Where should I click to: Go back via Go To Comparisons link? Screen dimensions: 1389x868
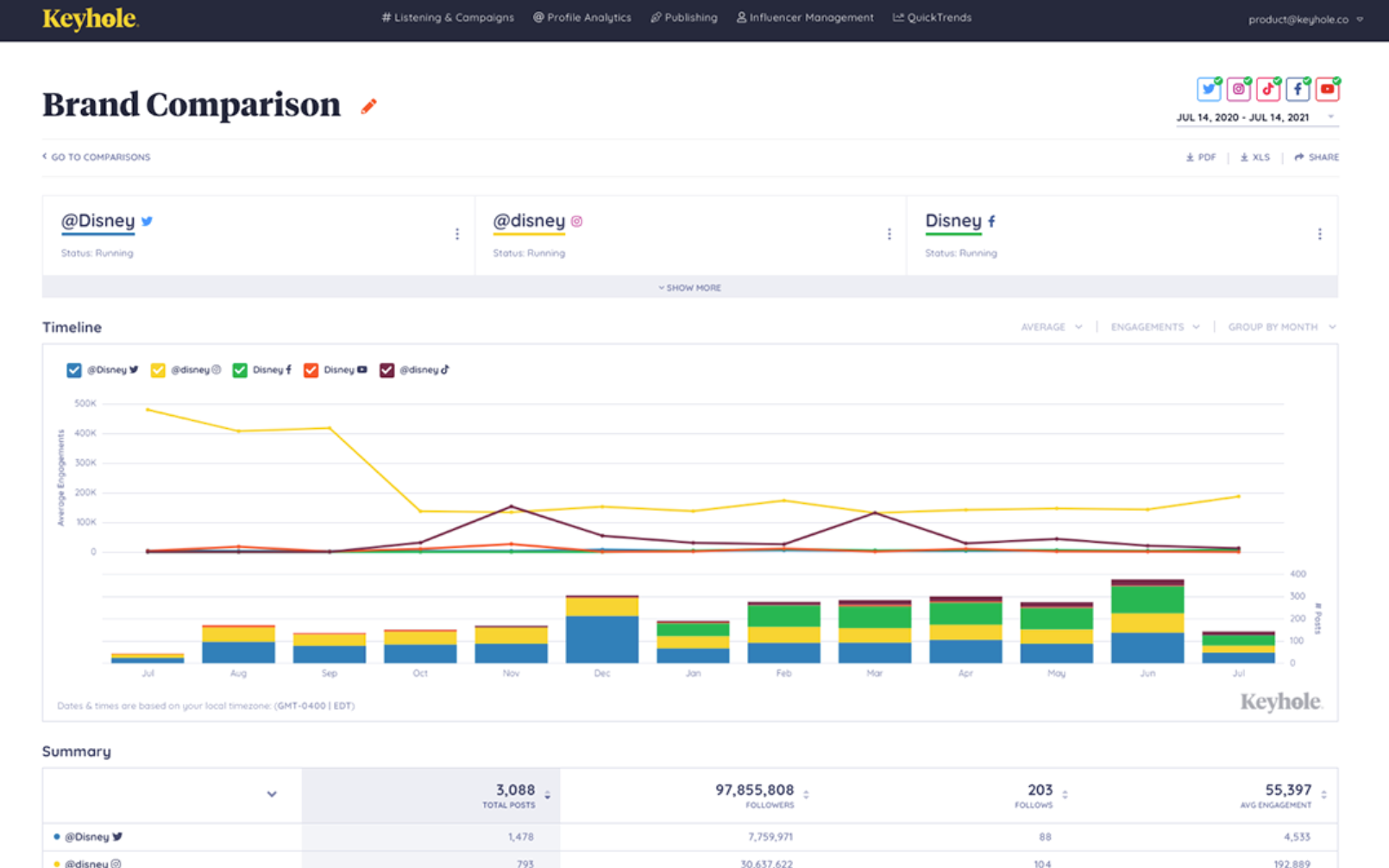tap(97, 157)
